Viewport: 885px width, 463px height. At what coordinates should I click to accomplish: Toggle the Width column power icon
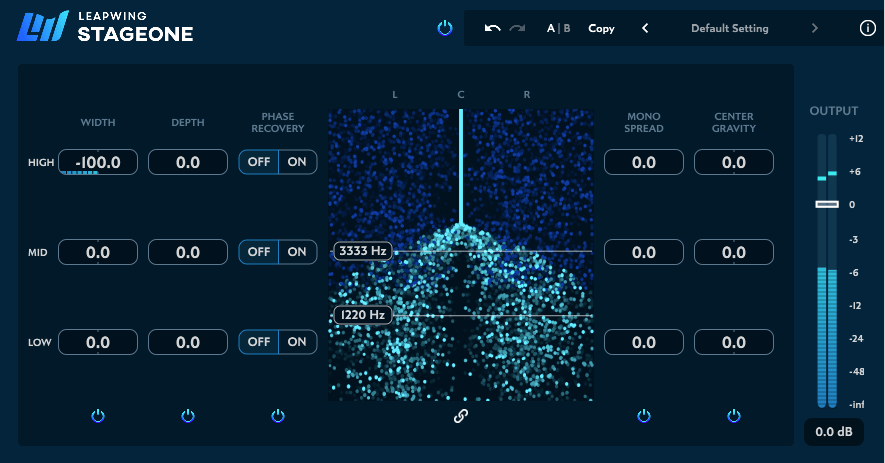tap(98, 415)
